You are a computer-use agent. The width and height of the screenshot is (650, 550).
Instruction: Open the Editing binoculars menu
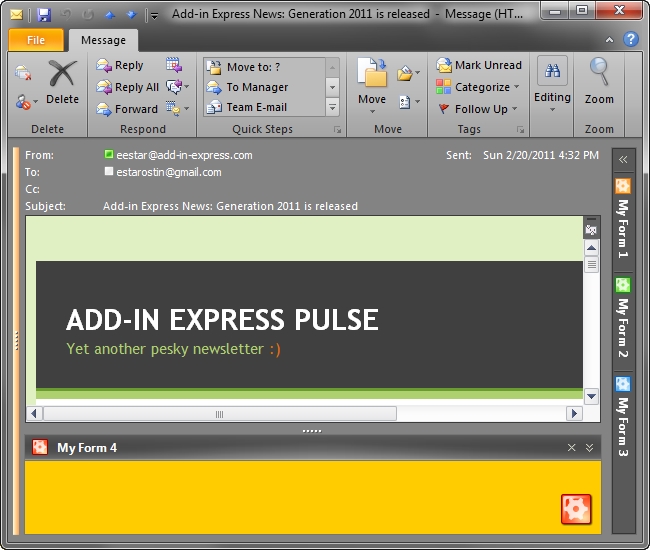(552, 85)
